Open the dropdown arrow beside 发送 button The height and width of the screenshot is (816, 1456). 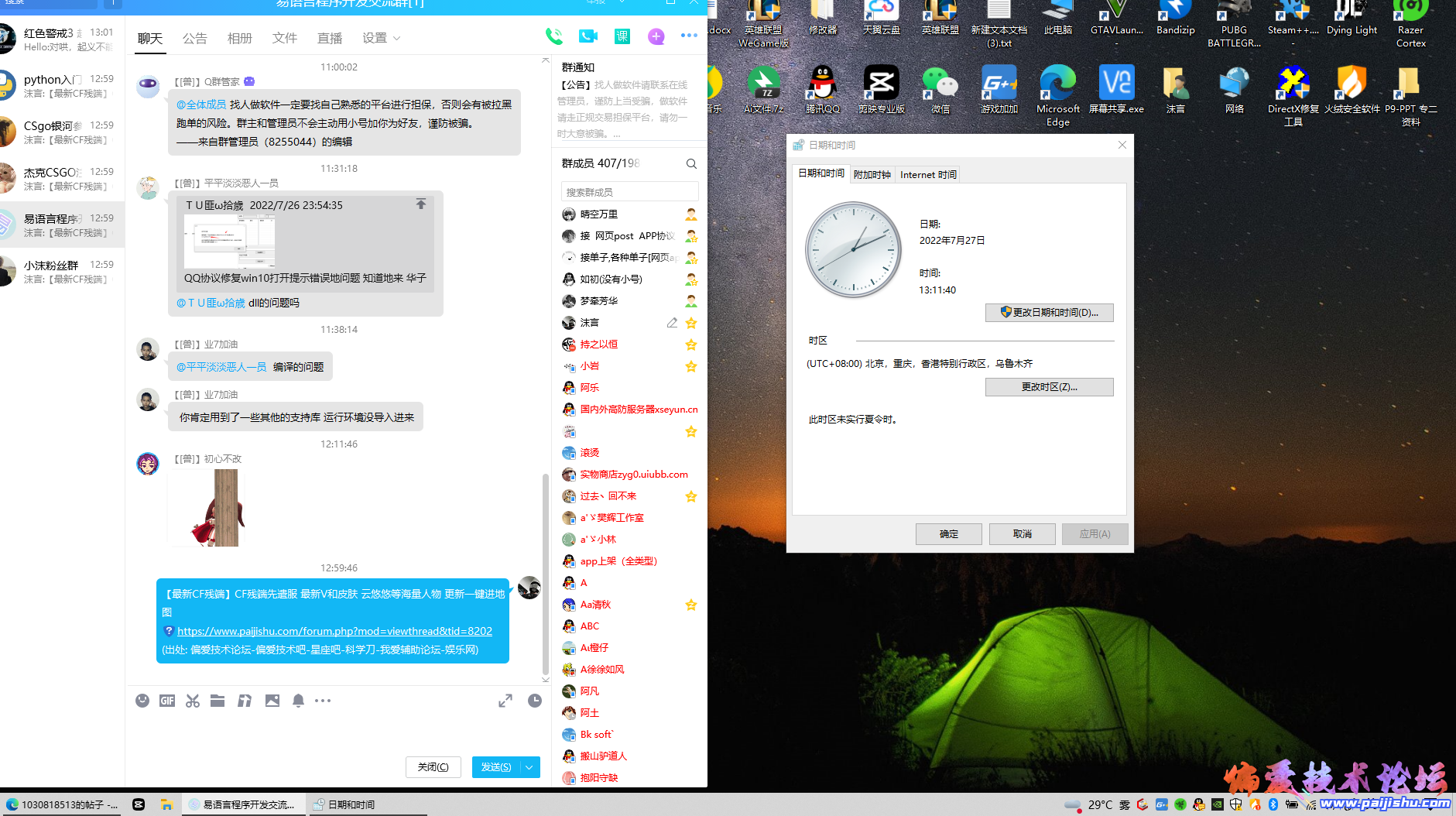(529, 767)
